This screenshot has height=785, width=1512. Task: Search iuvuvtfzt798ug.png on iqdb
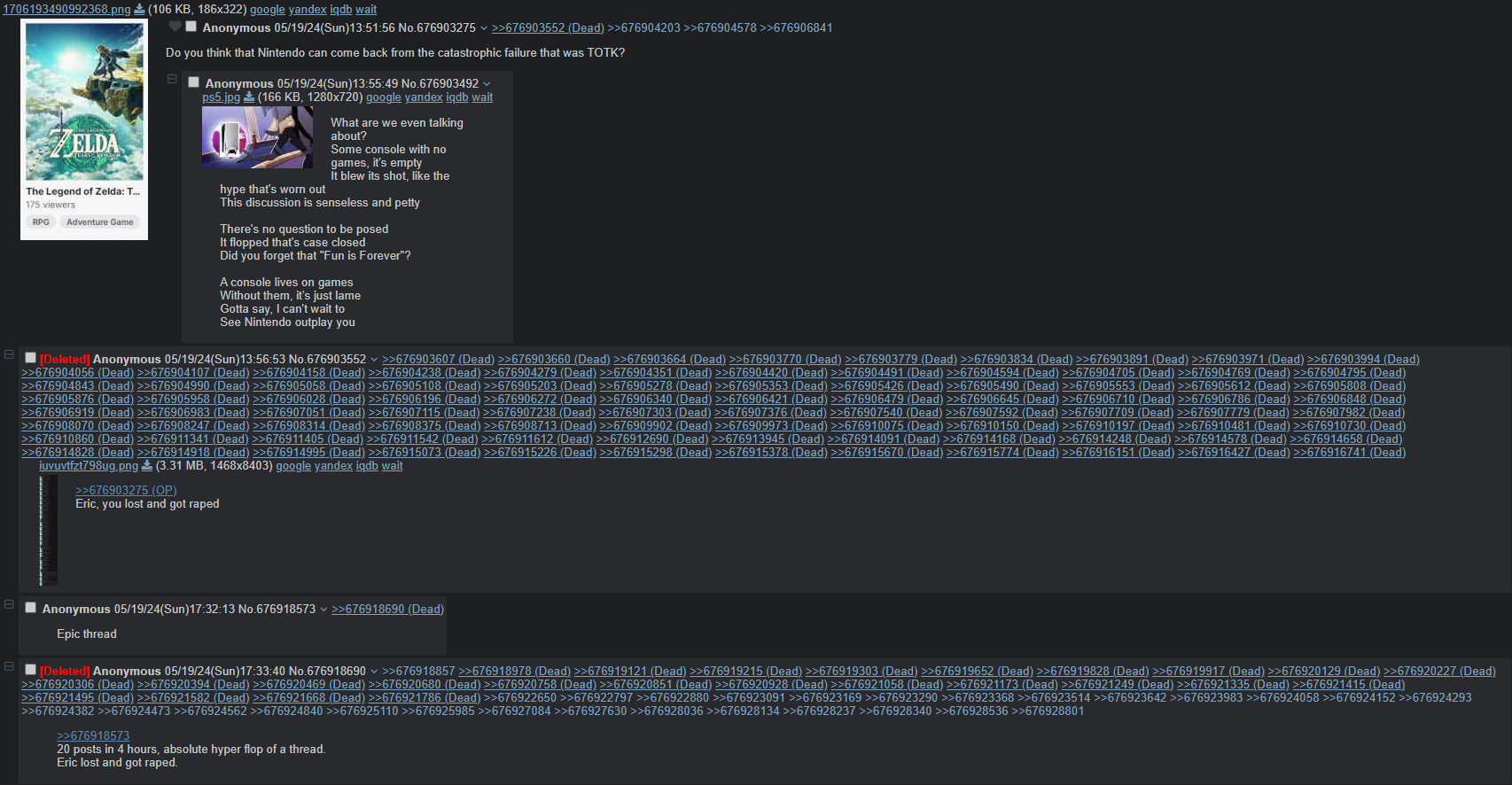coord(367,466)
